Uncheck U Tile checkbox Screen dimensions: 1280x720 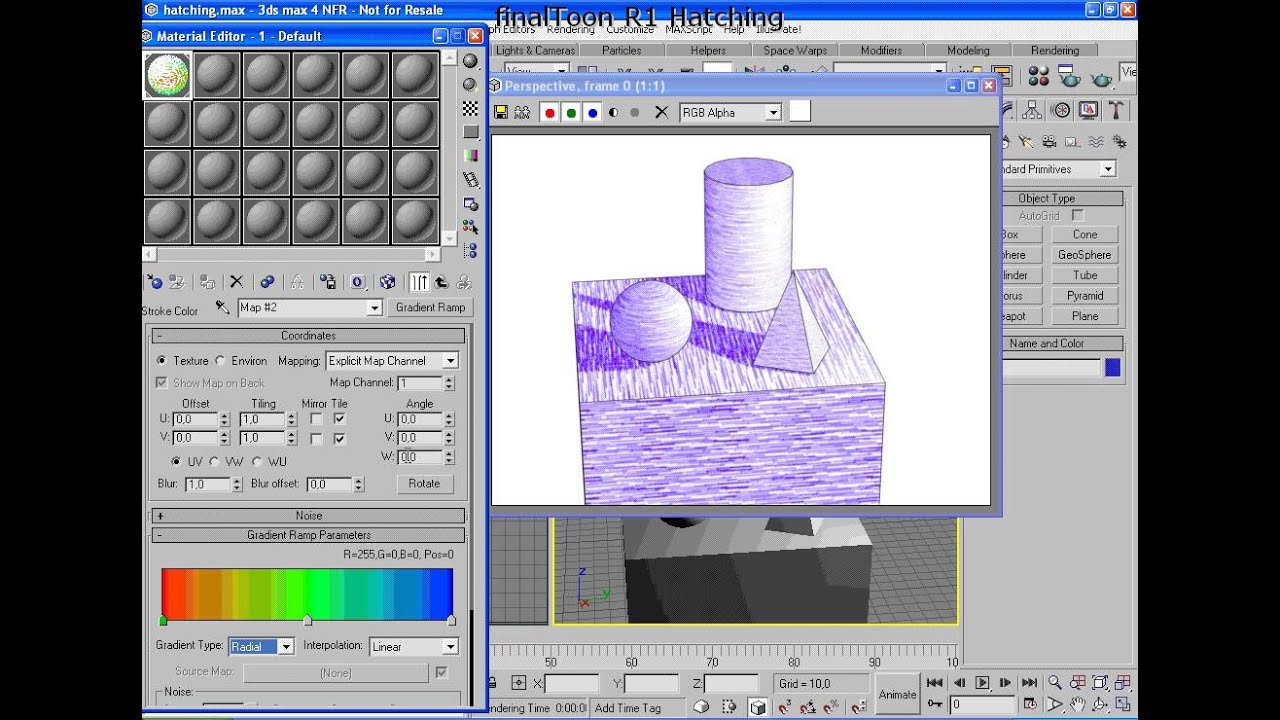coord(340,419)
